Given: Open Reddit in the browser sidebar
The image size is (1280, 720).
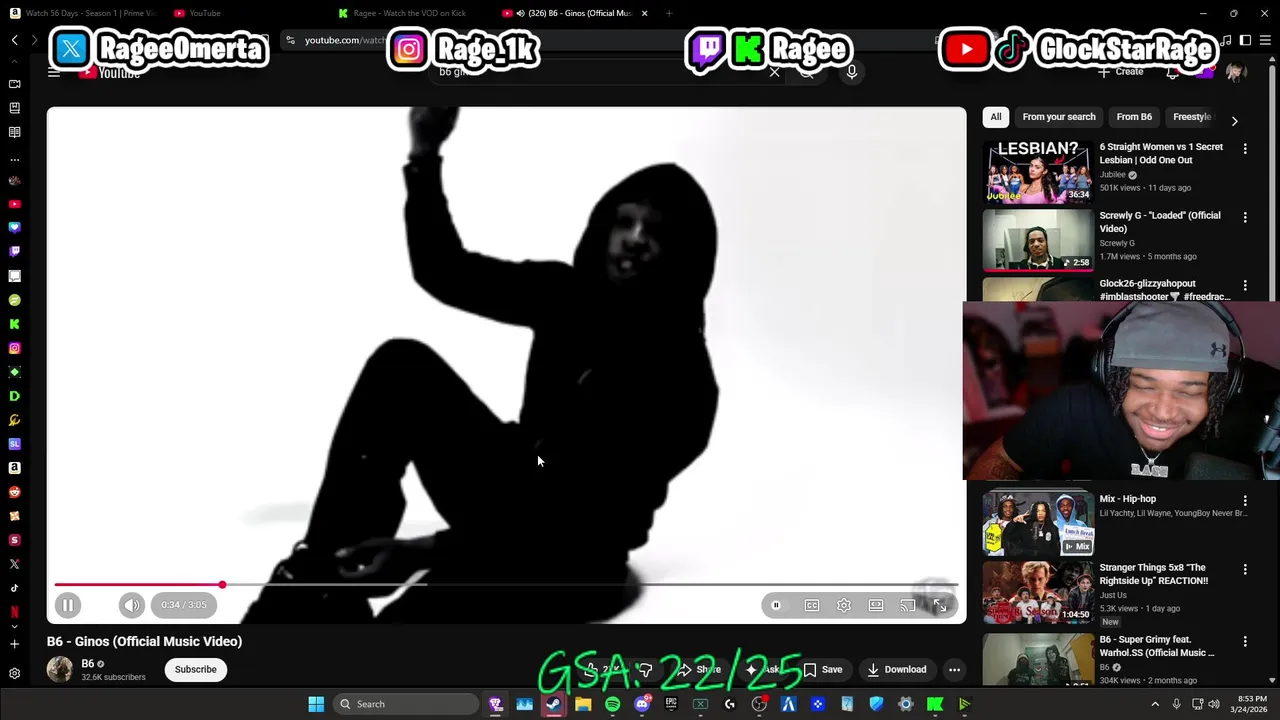Looking at the screenshot, I should [14, 492].
